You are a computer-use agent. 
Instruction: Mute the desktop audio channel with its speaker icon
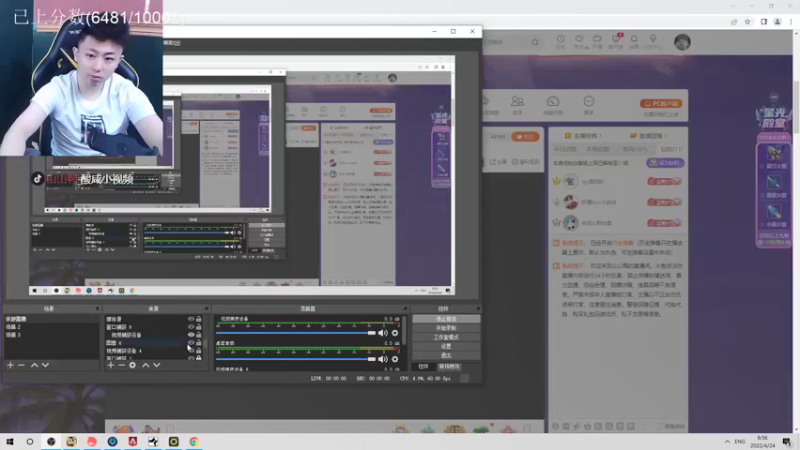pyautogui.click(x=383, y=359)
